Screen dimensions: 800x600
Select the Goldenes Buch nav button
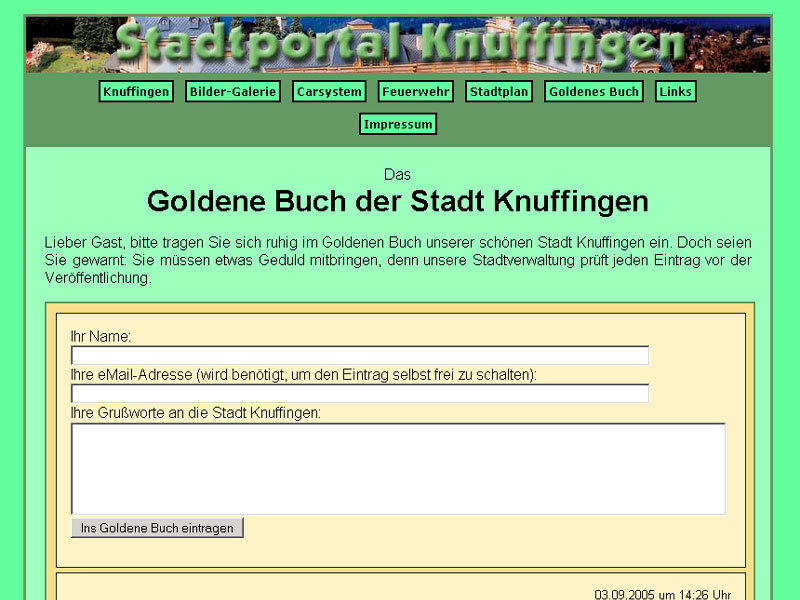point(594,91)
